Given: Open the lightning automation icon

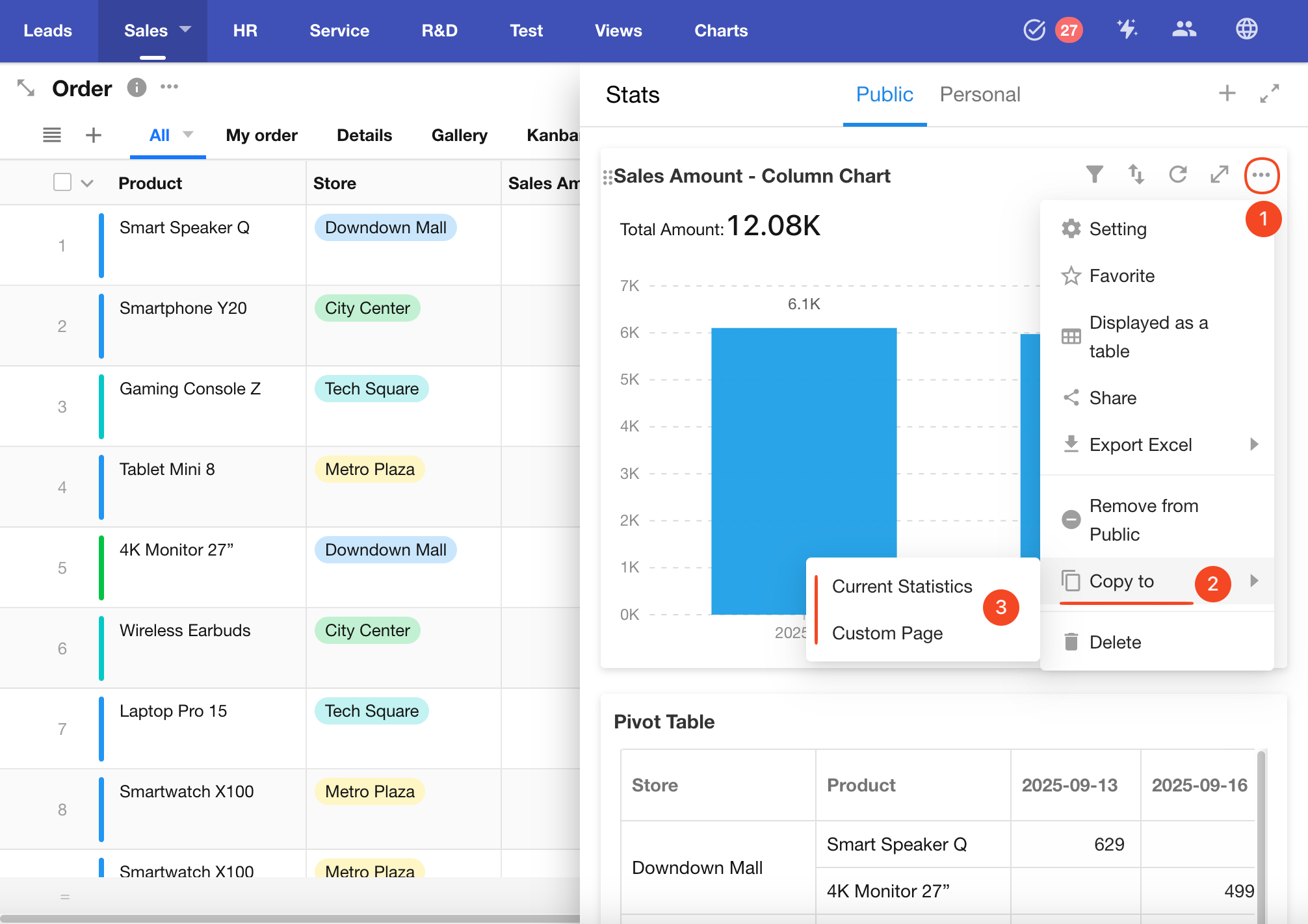Looking at the screenshot, I should [1127, 29].
